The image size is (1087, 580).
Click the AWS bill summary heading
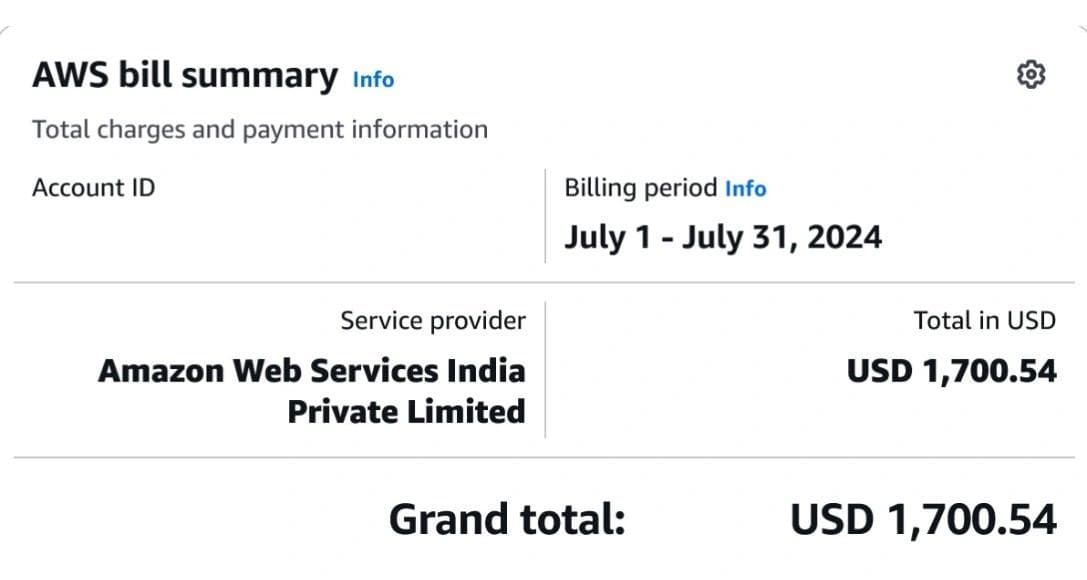(185, 76)
